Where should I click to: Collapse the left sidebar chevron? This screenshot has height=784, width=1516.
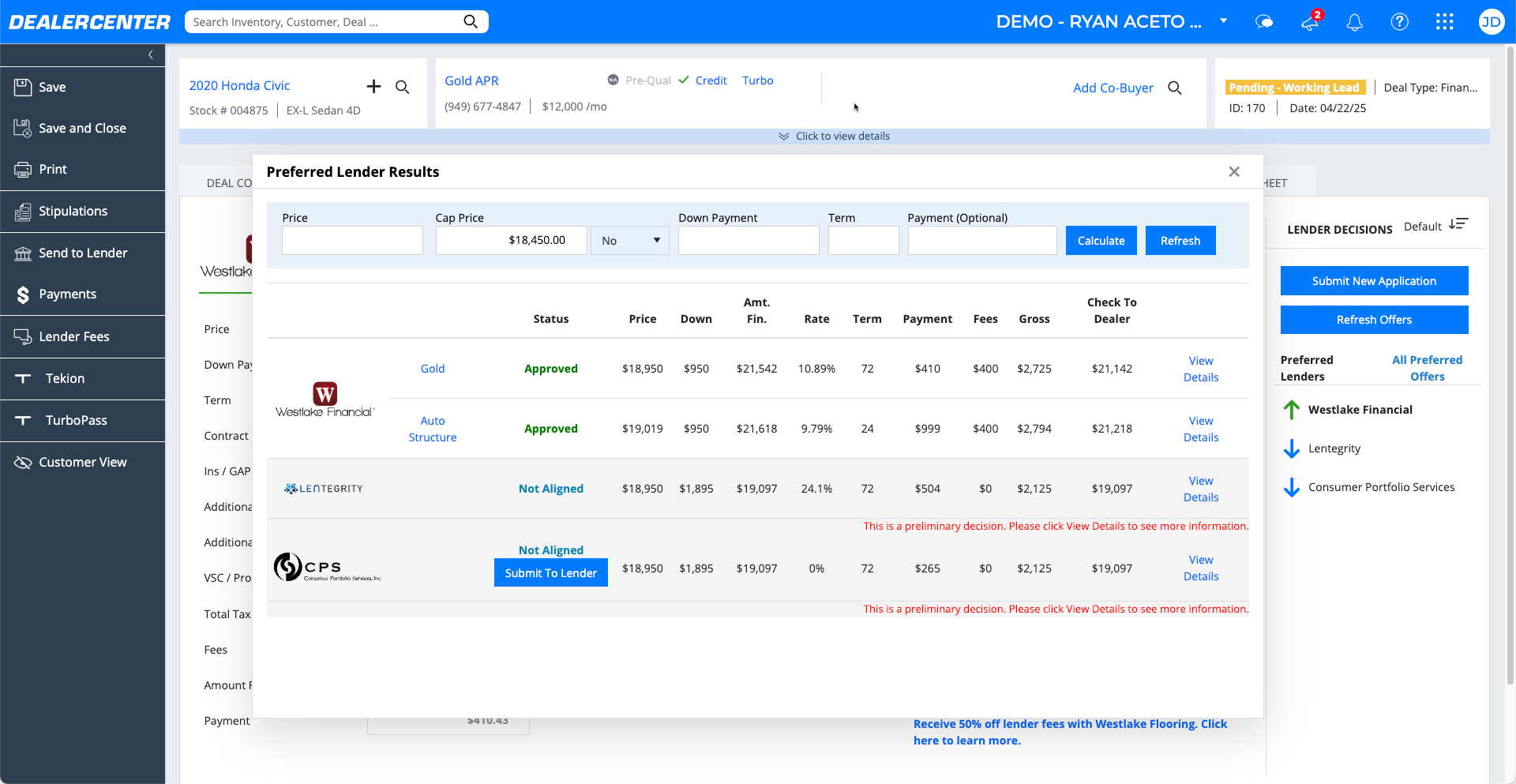click(151, 54)
